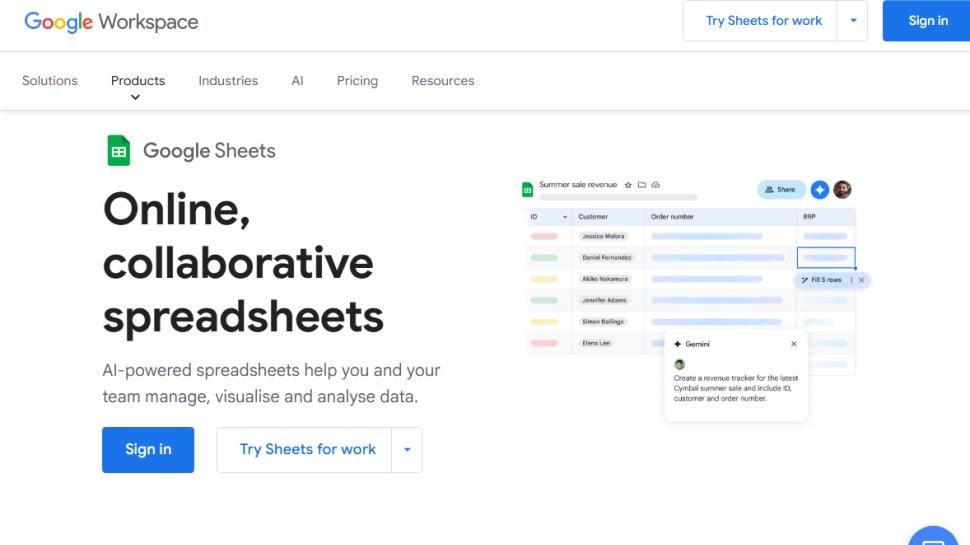Expand dropdown arrow next to header Try Sheets
The height and width of the screenshot is (545, 970).
(853, 21)
